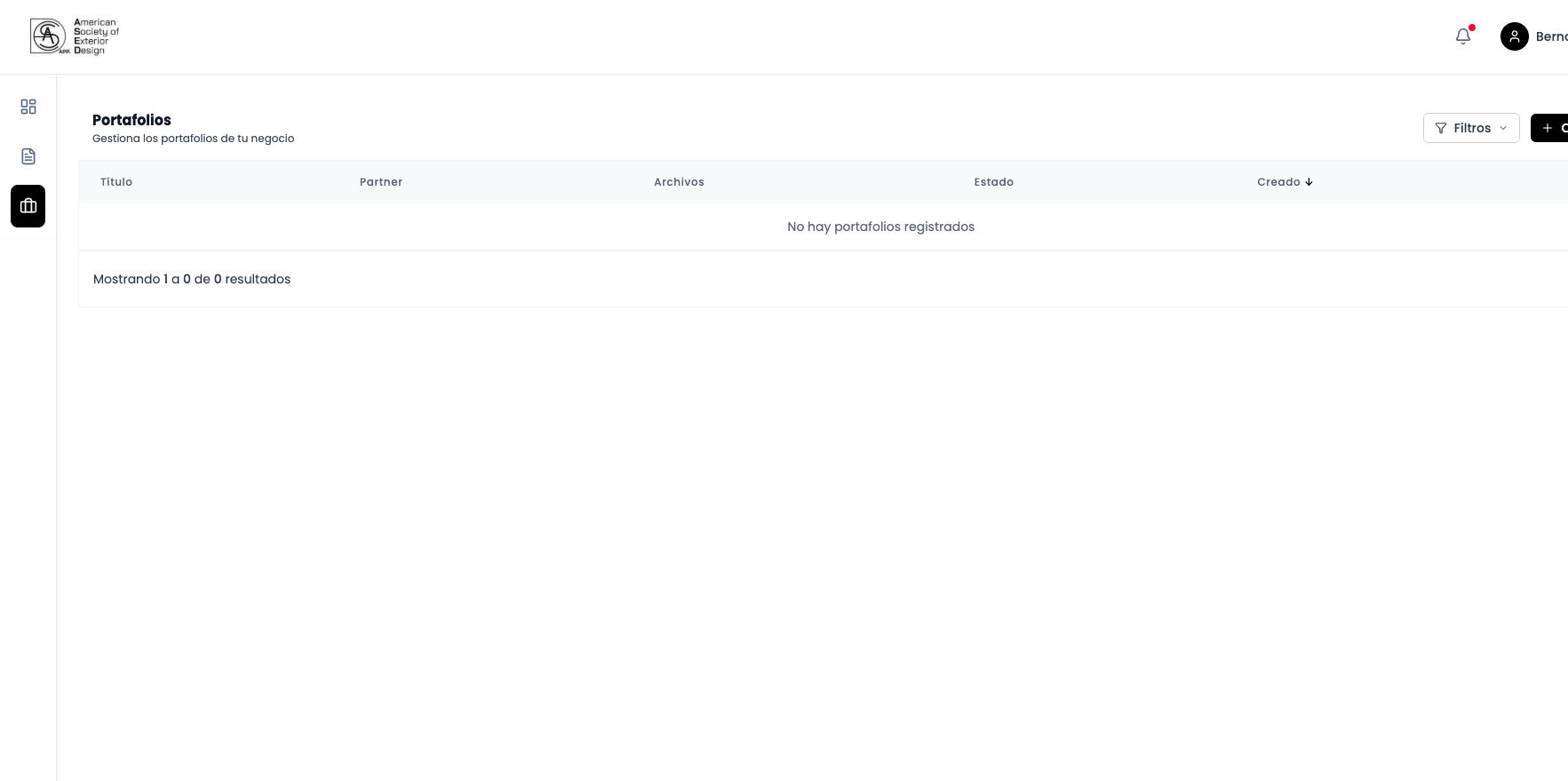Viewport: 1568px width, 781px height.
Task: Select the portfolio briefcase icon in sidebar
Action: pos(28,206)
